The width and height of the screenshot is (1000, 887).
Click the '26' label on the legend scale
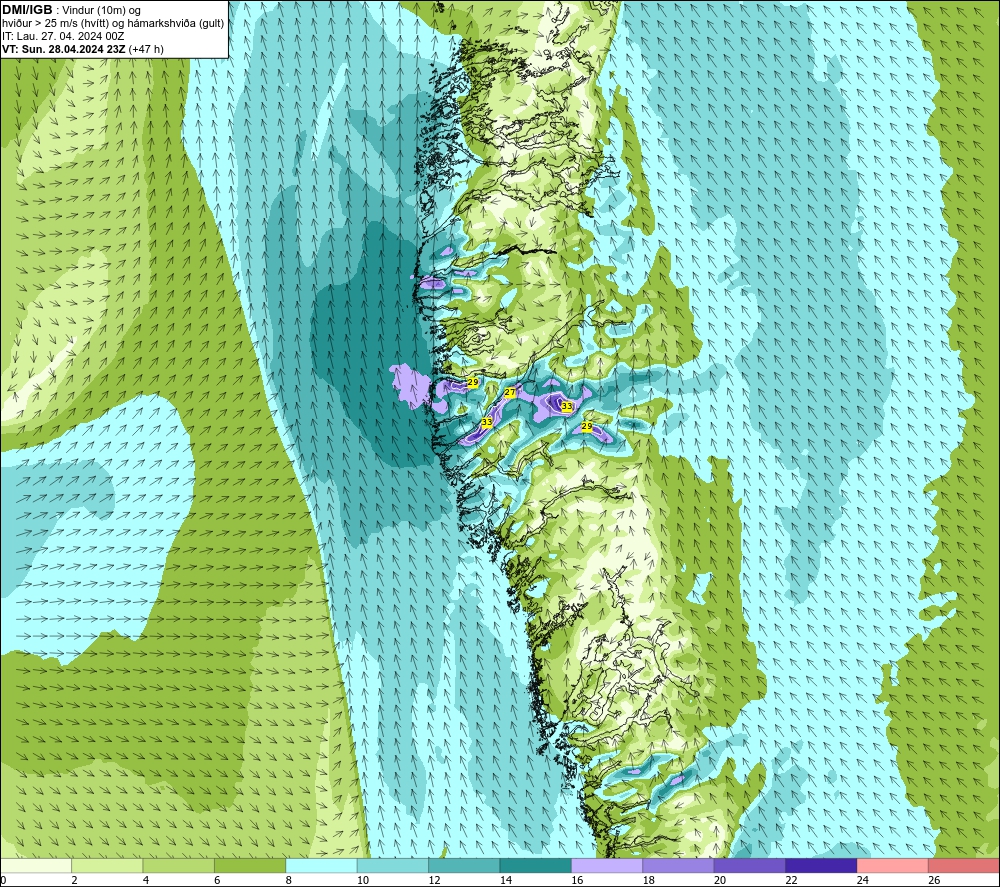coord(934,880)
